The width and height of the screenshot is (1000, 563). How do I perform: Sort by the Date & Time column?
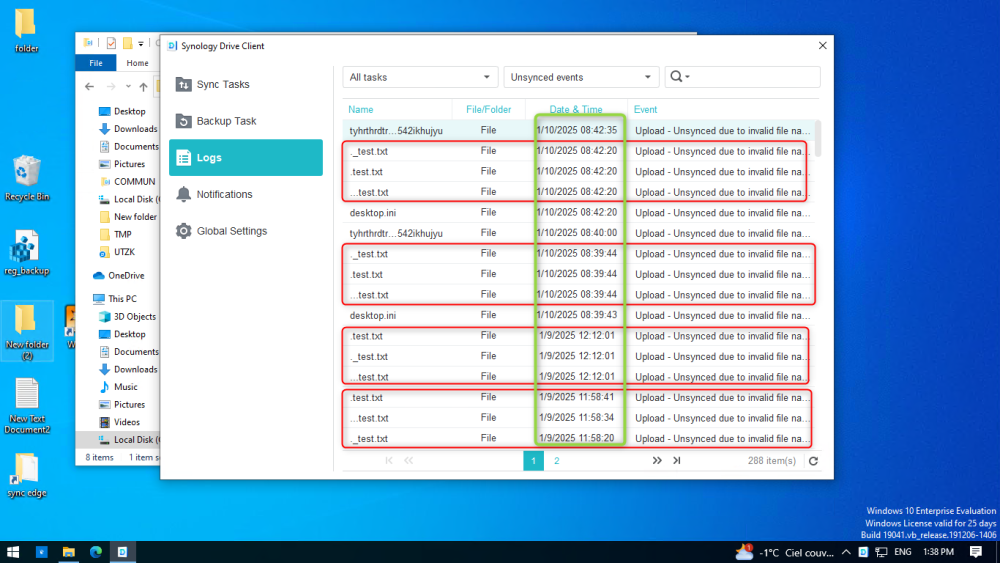(576, 109)
